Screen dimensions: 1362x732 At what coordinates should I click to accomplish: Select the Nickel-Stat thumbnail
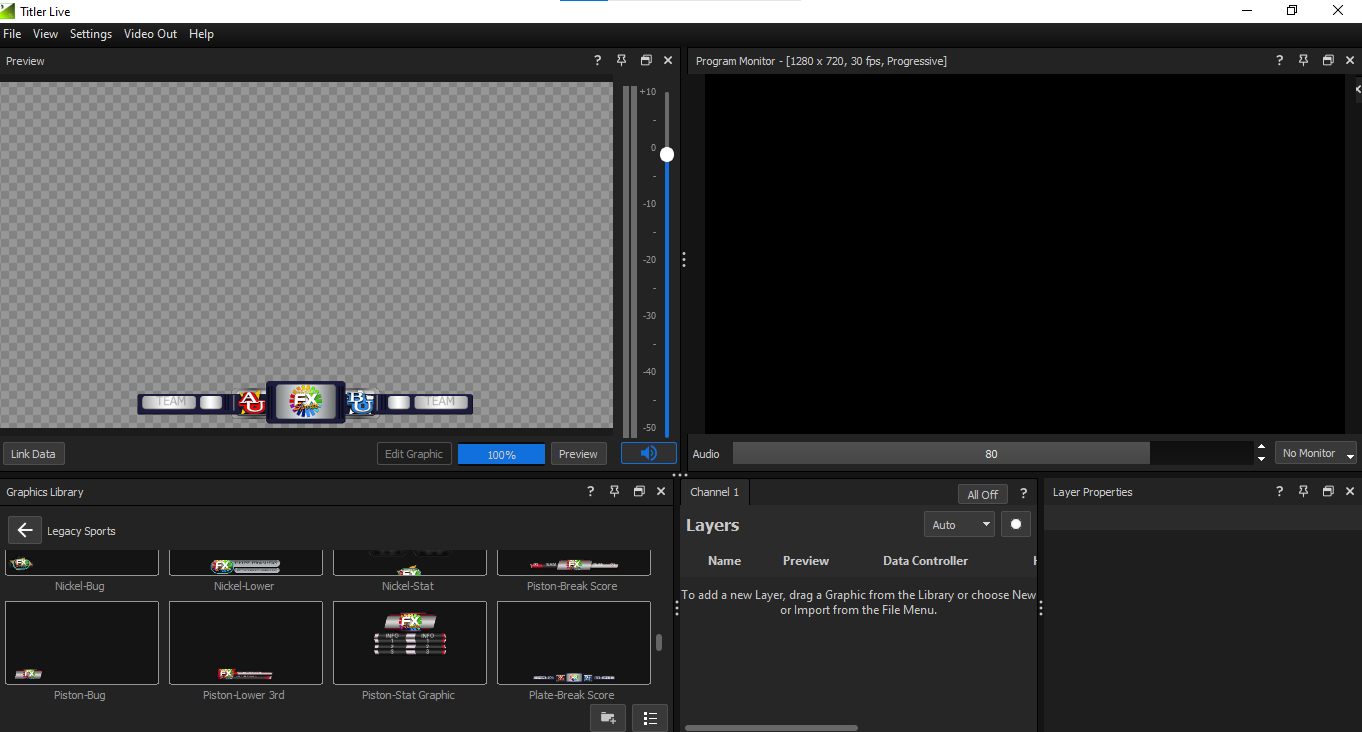[x=409, y=563]
